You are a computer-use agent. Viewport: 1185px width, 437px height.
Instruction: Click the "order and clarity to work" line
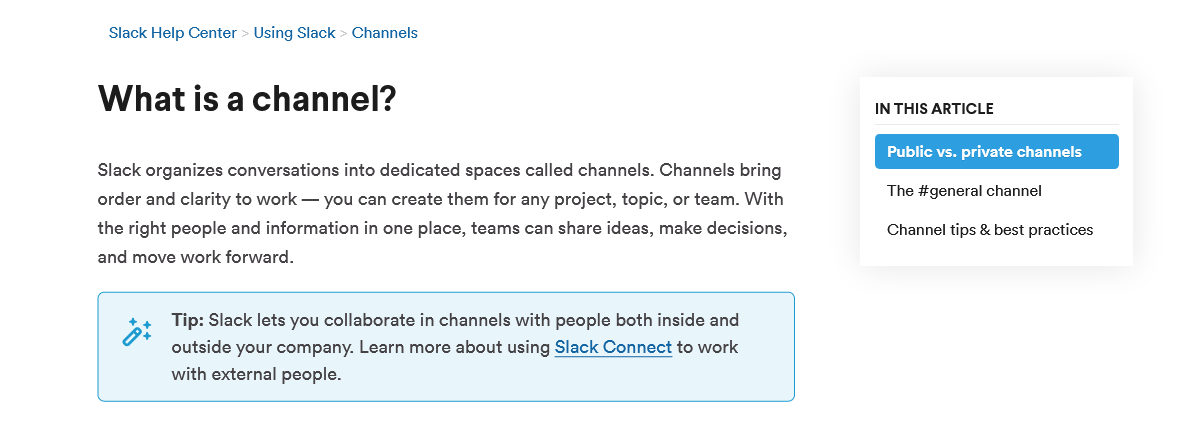click(x=441, y=199)
